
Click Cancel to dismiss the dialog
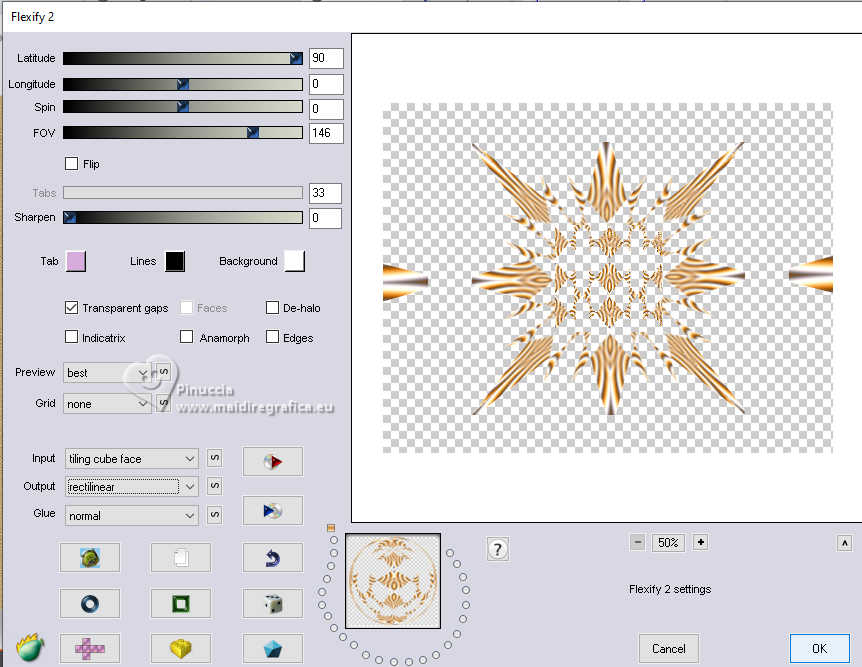668,648
